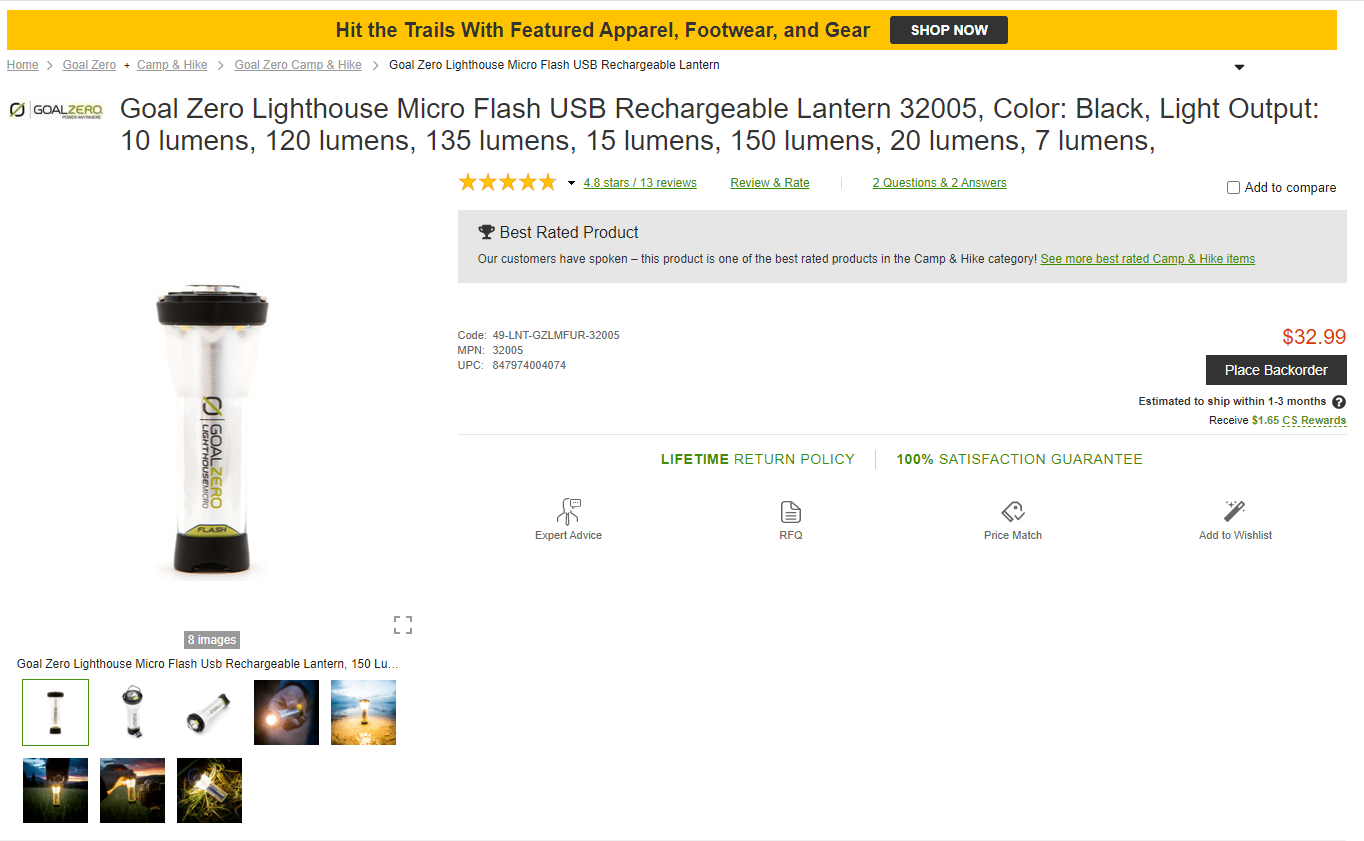The width and height of the screenshot is (1364, 841).
Task: Select eighth thumbnail of lantern in grass
Action: (x=209, y=790)
